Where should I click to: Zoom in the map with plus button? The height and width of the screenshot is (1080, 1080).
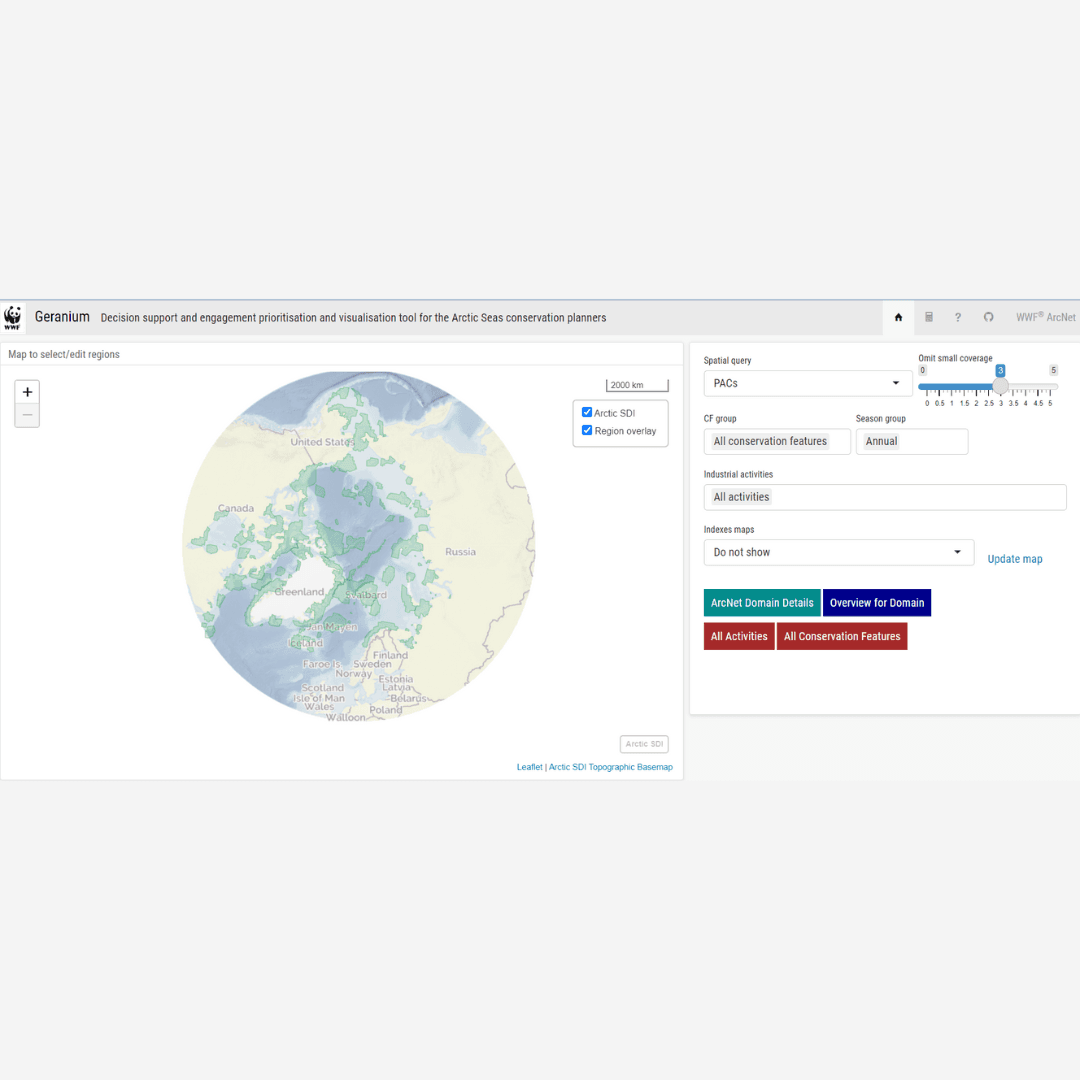27,392
